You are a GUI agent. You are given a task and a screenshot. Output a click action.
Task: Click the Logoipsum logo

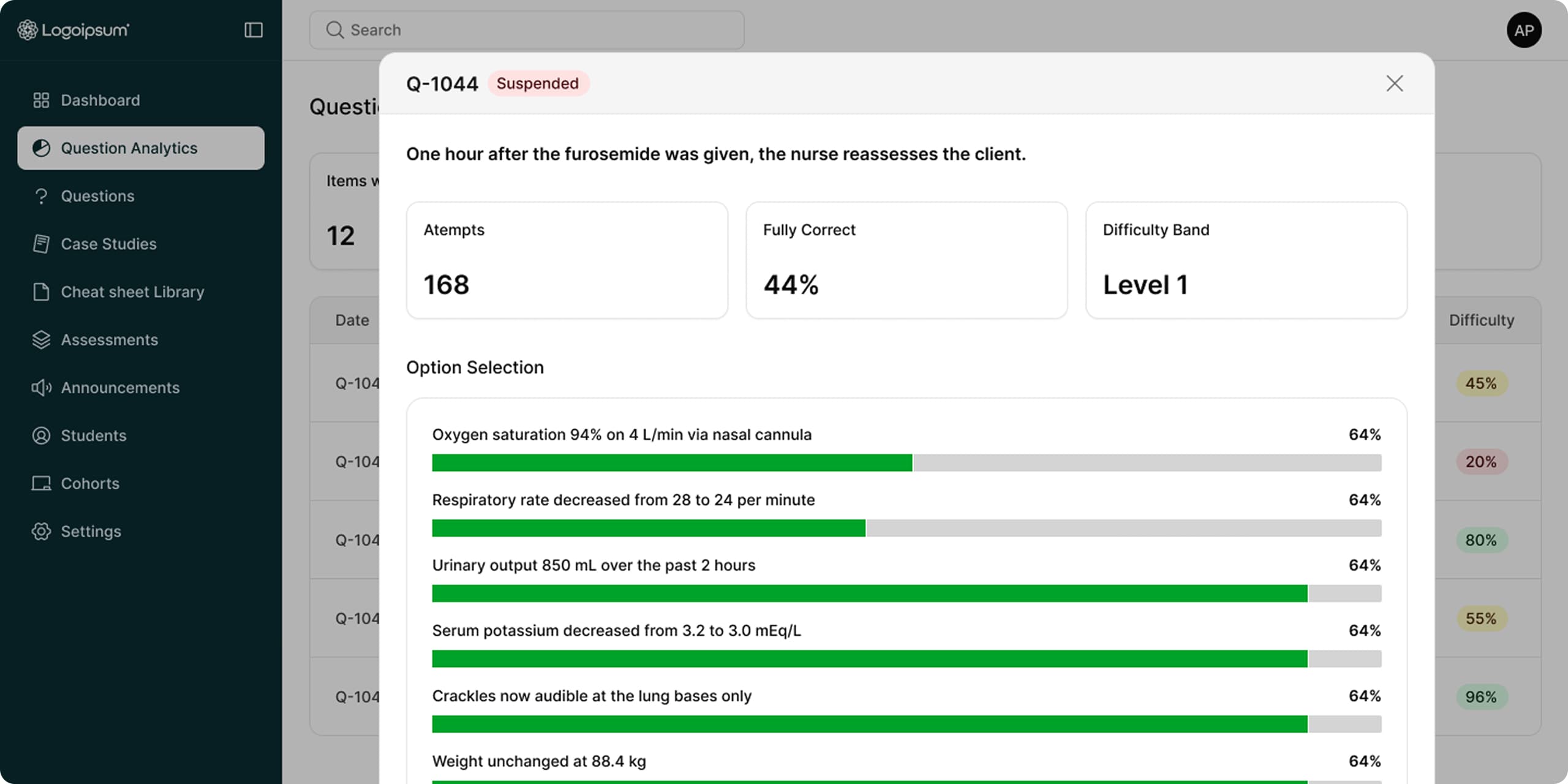[x=73, y=30]
